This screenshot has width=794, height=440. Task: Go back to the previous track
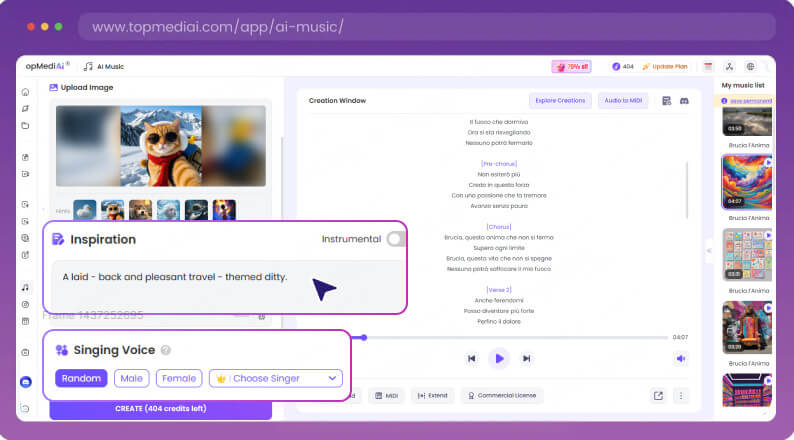(472, 358)
